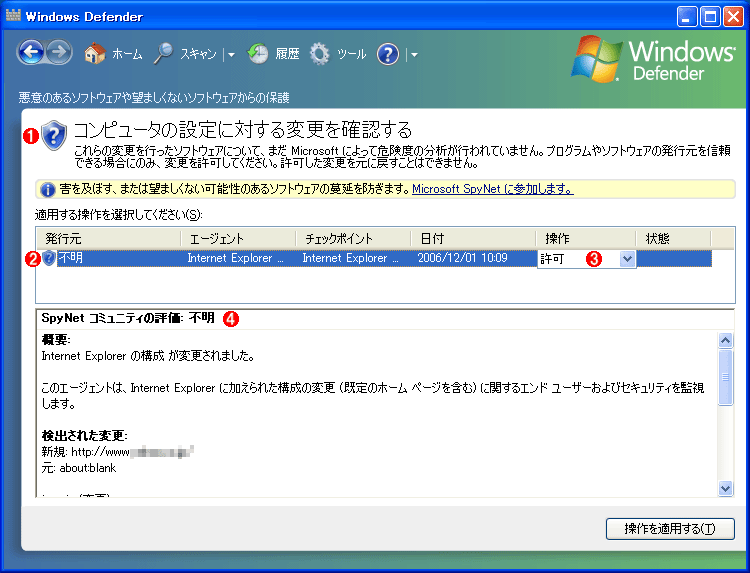
Task: Click the details pane scroll up arrow
Action: [726, 340]
